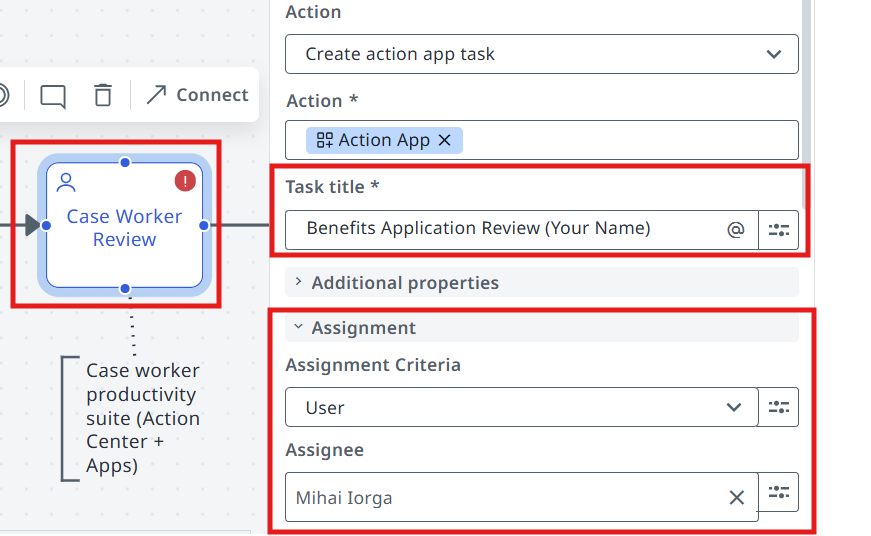Click the right connection handle of the task node
The image size is (871, 536).
click(x=204, y=225)
